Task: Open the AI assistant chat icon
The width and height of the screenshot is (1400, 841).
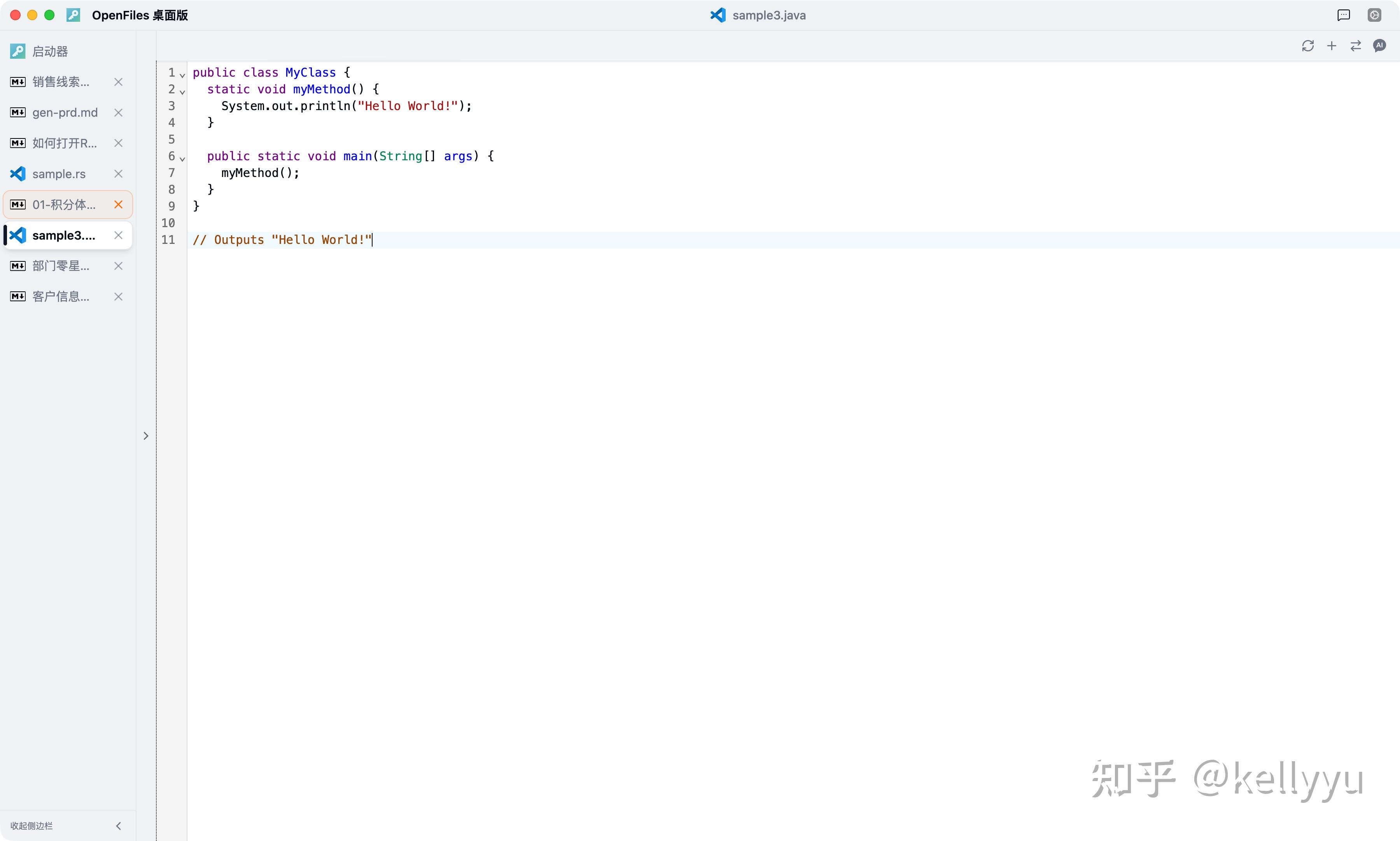Action: click(x=1380, y=46)
